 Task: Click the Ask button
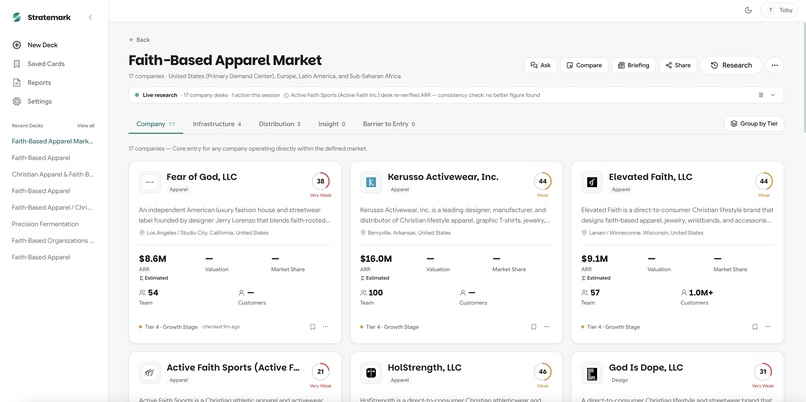pos(540,65)
